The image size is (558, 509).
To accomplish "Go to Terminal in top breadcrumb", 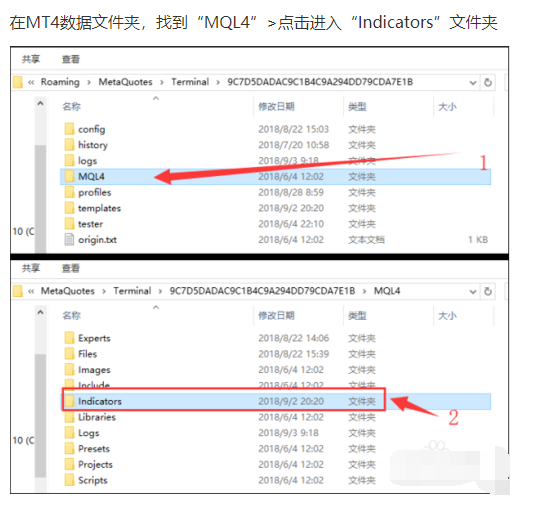I will coord(190,82).
